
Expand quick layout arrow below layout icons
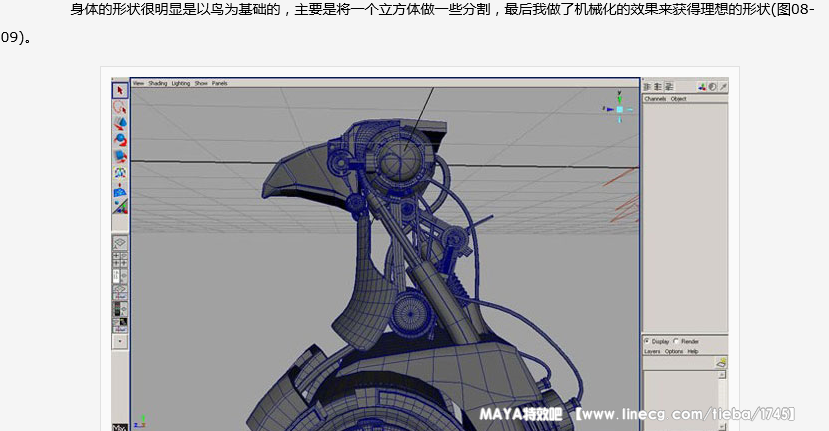(x=120, y=341)
